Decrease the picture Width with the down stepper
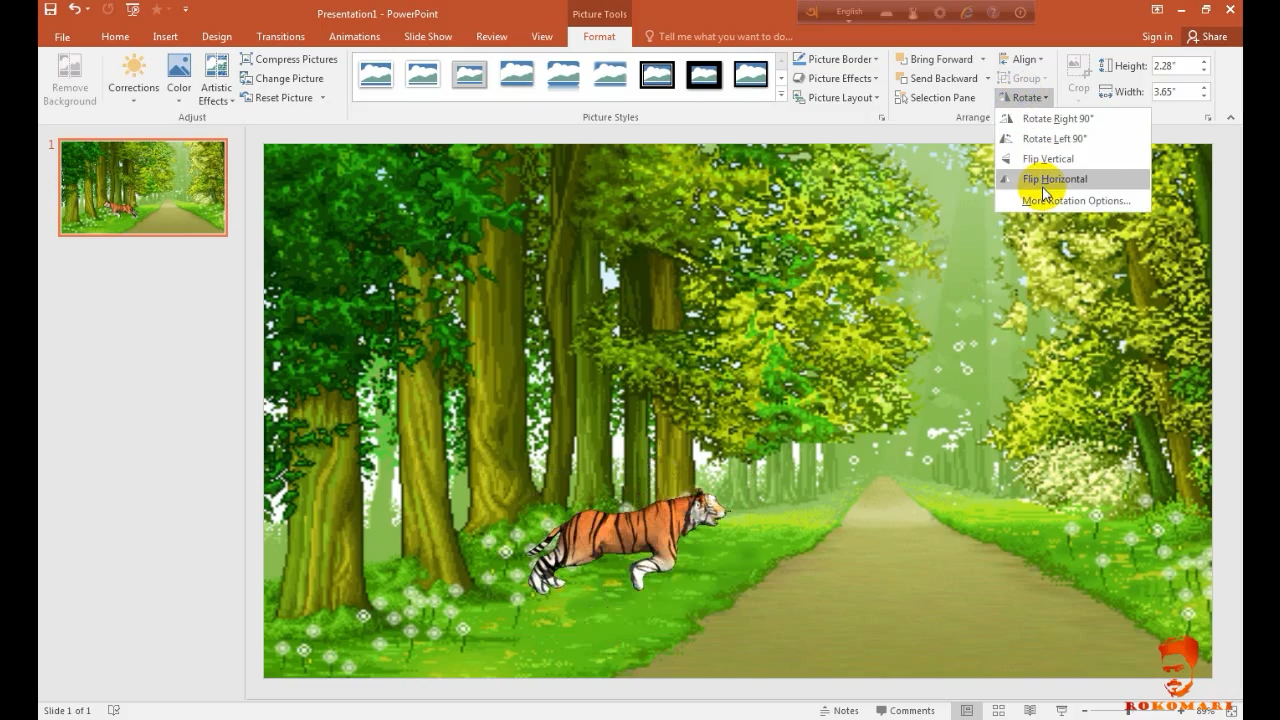Image resolution: width=1280 pixels, height=720 pixels. tap(1204, 95)
